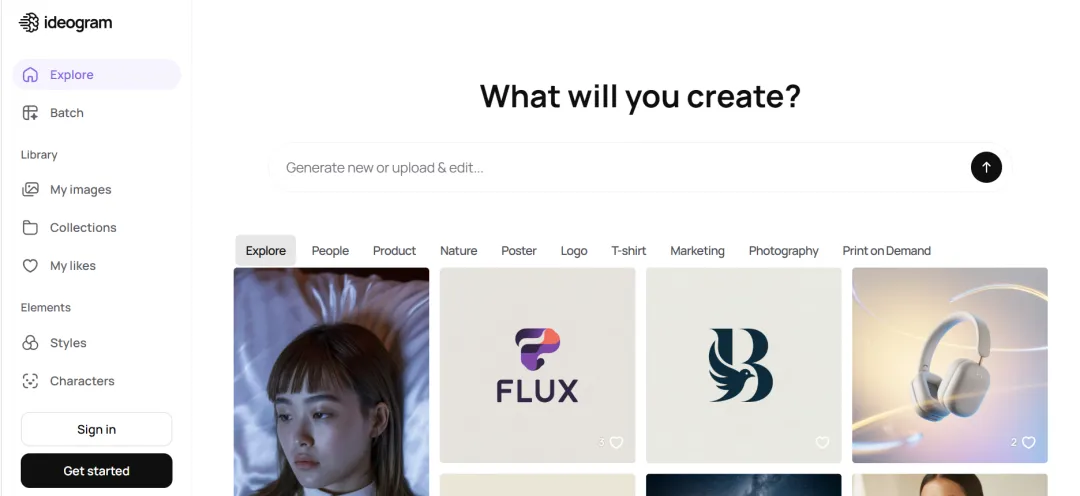Switch to the Print on Demand tab
This screenshot has height=496, width=1080.
pyautogui.click(x=886, y=251)
